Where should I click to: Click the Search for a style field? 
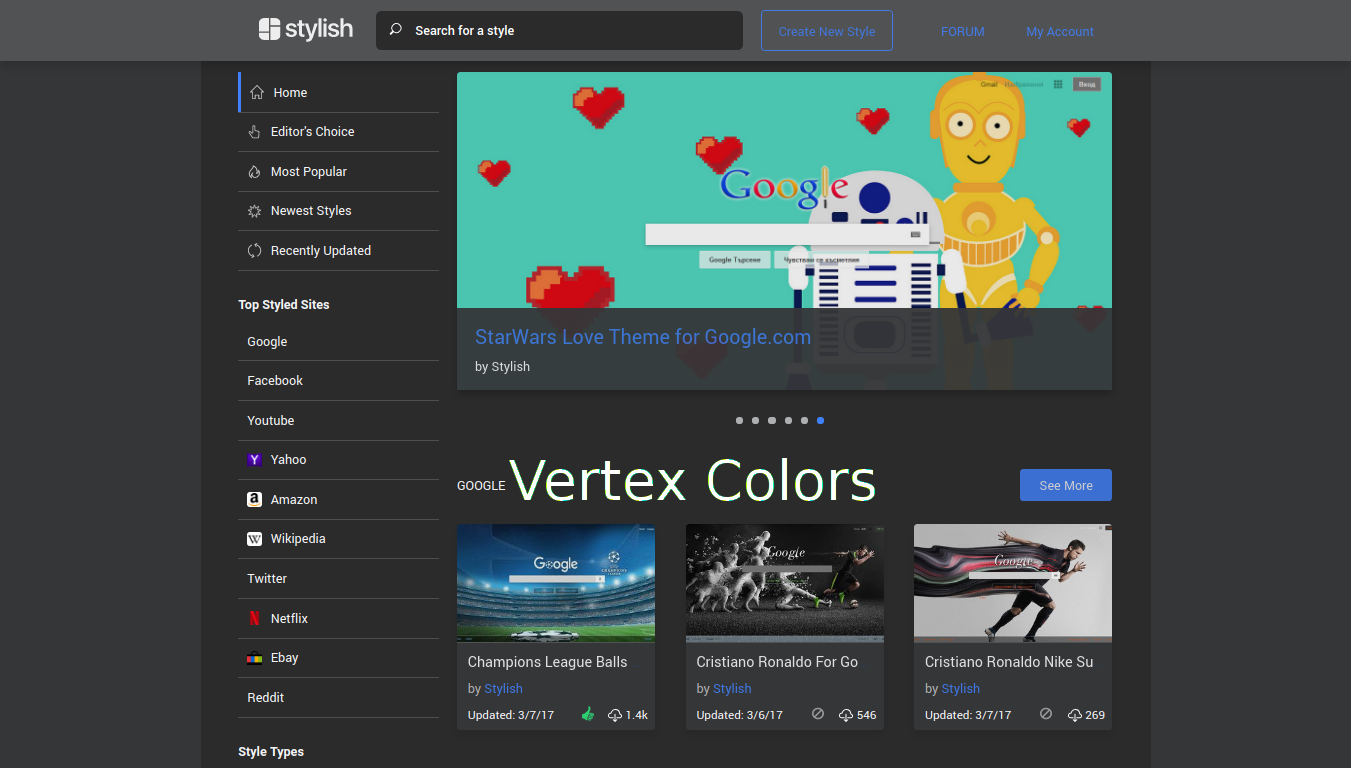click(x=559, y=30)
